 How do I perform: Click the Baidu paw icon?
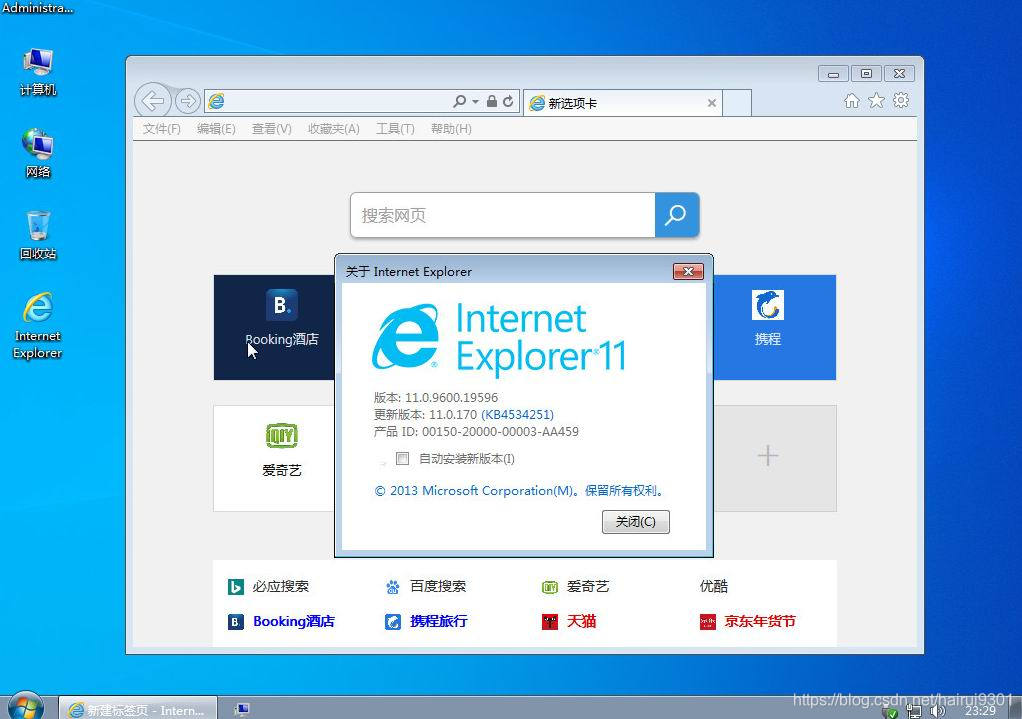392,587
